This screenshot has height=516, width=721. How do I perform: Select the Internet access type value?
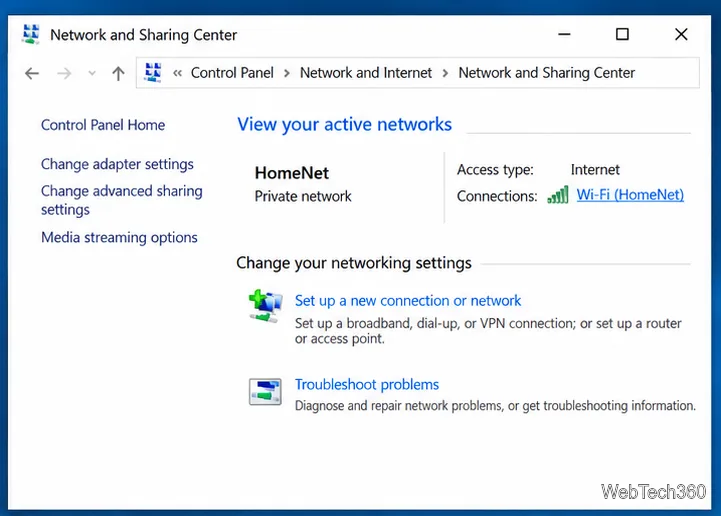click(x=595, y=170)
